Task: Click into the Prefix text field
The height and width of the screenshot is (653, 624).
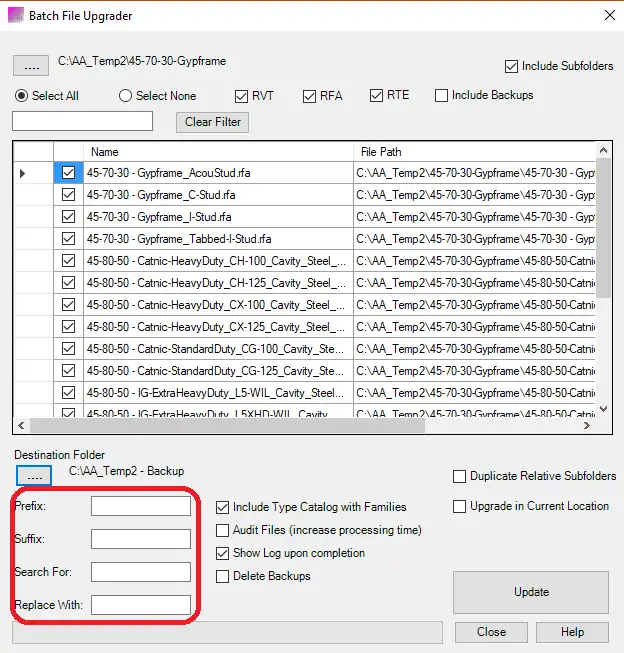Action: pyautogui.click(x=141, y=506)
